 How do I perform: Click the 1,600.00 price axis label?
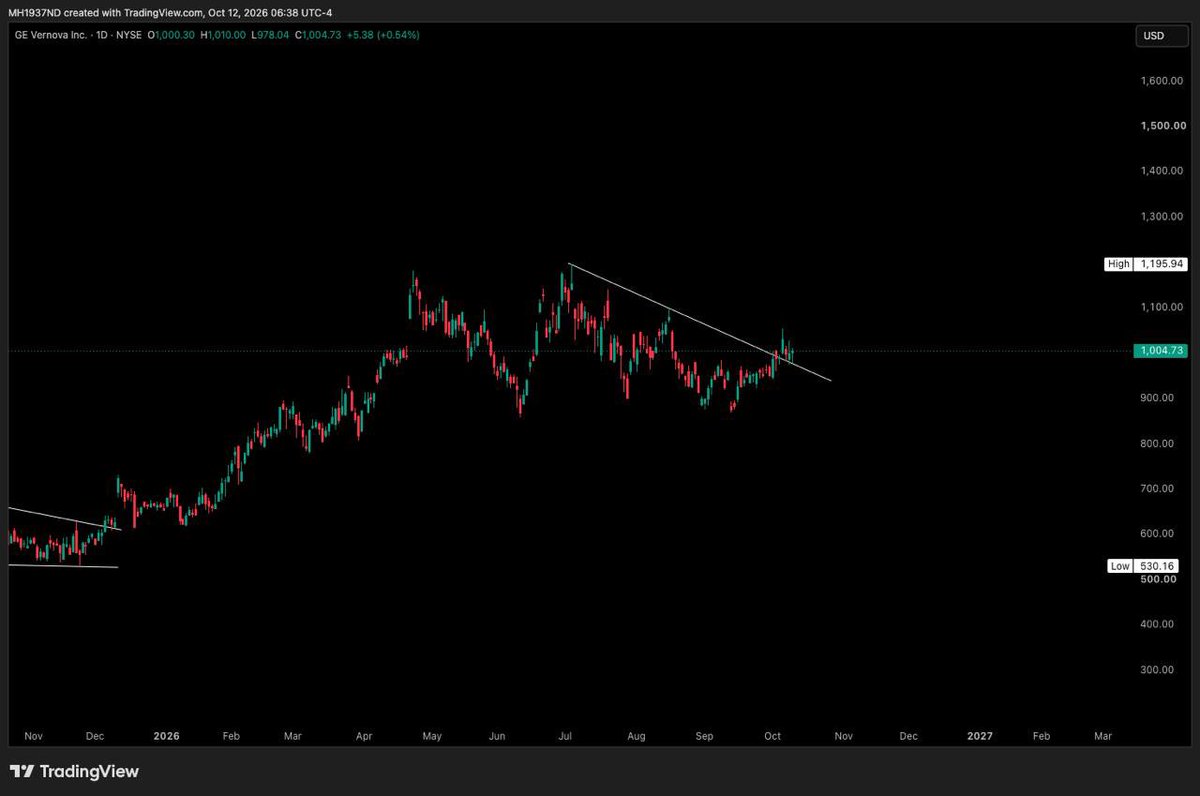(x=1160, y=81)
